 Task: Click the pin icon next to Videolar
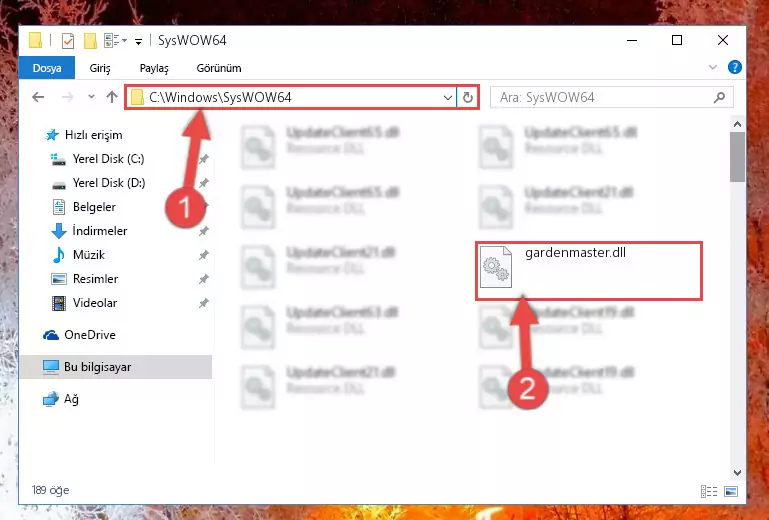203,303
